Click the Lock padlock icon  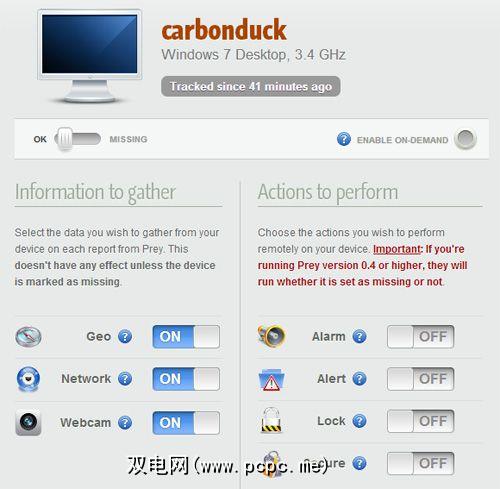coord(271,420)
